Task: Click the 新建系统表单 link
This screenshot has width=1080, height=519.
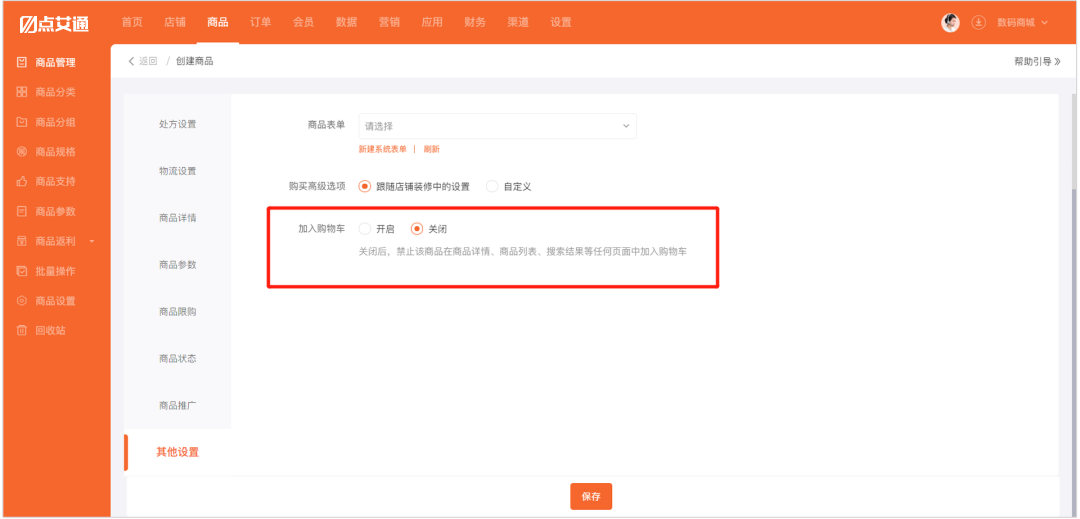Action: click(382, 149)
